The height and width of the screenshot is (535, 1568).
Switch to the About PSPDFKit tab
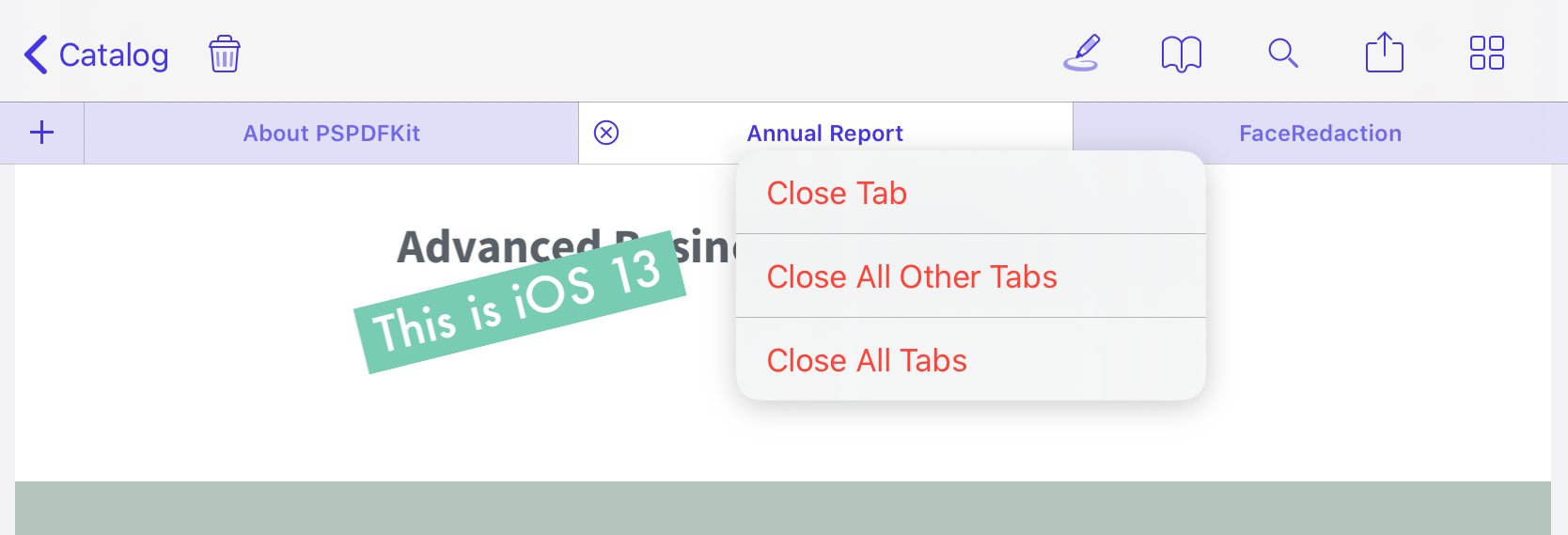[332, 134]
